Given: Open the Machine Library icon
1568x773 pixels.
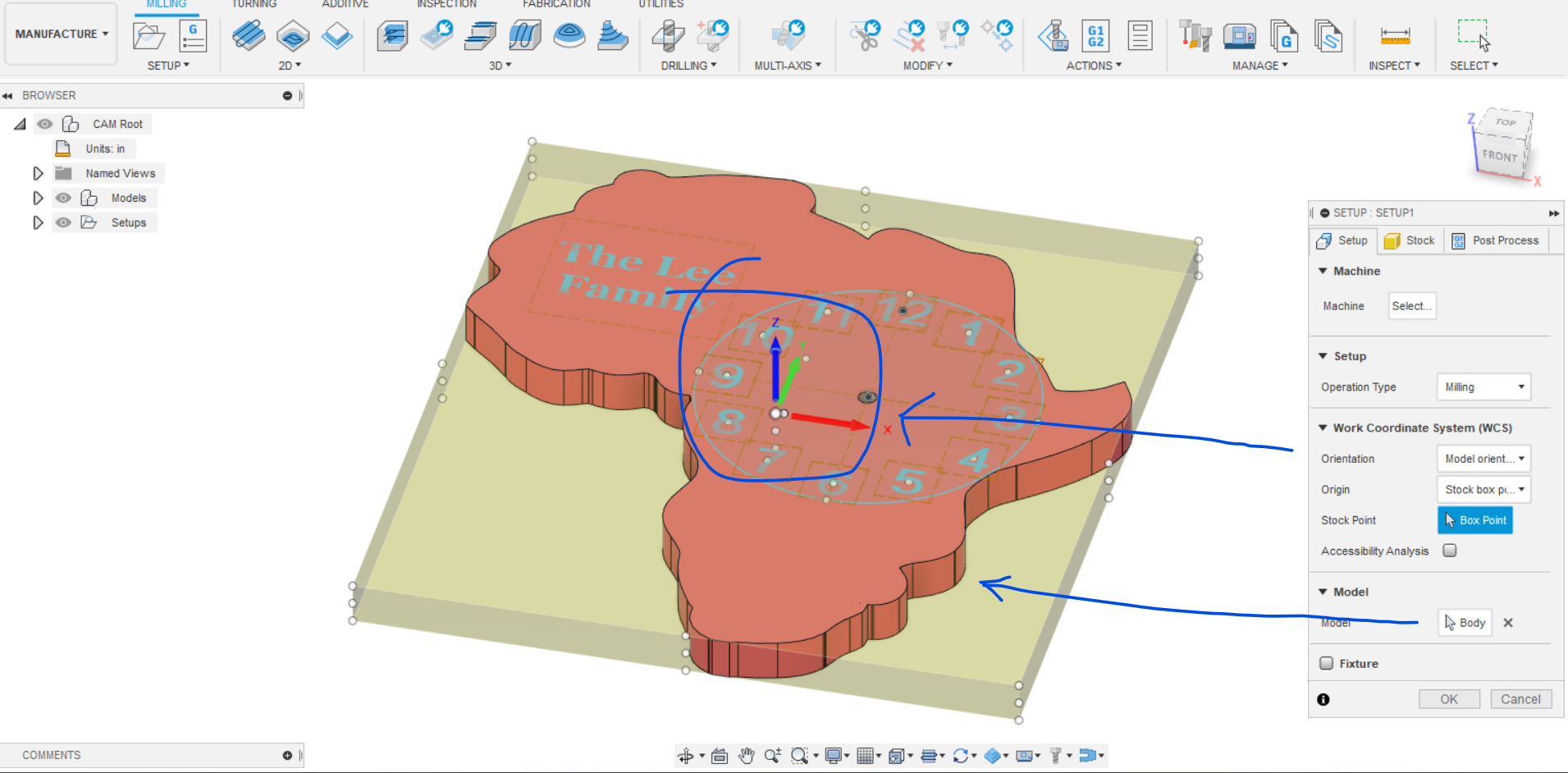Looking at the screenshot, I should pyautogui.click(x=1240, y=36).
